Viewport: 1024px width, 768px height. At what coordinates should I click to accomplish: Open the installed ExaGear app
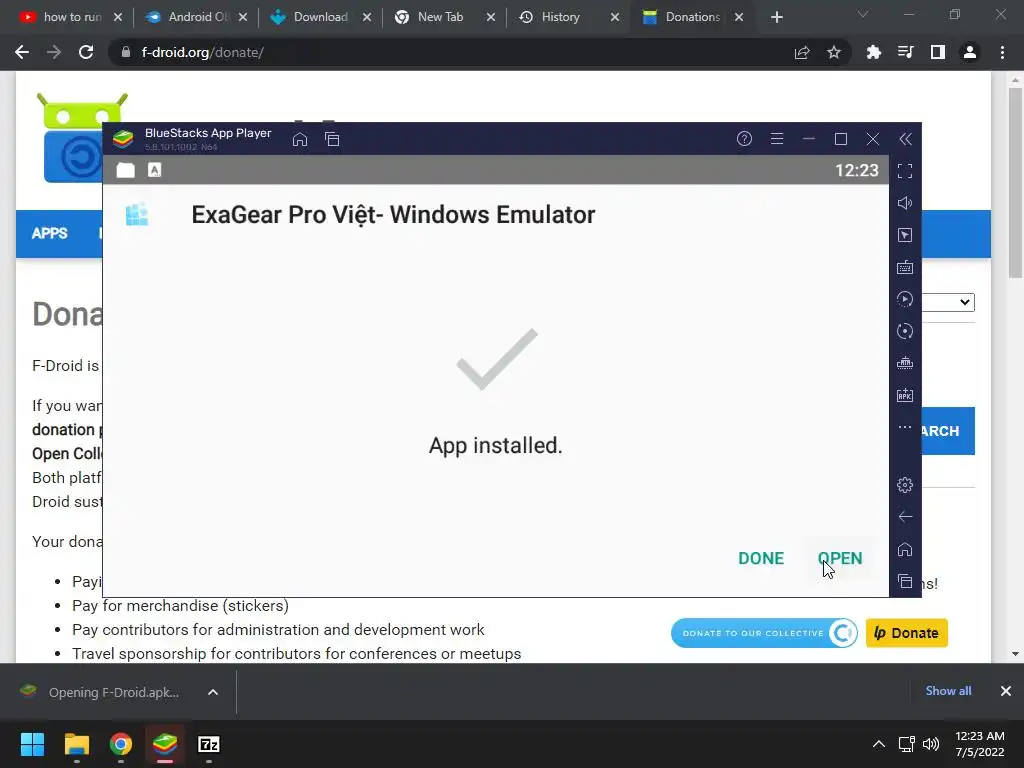[840, 558]
